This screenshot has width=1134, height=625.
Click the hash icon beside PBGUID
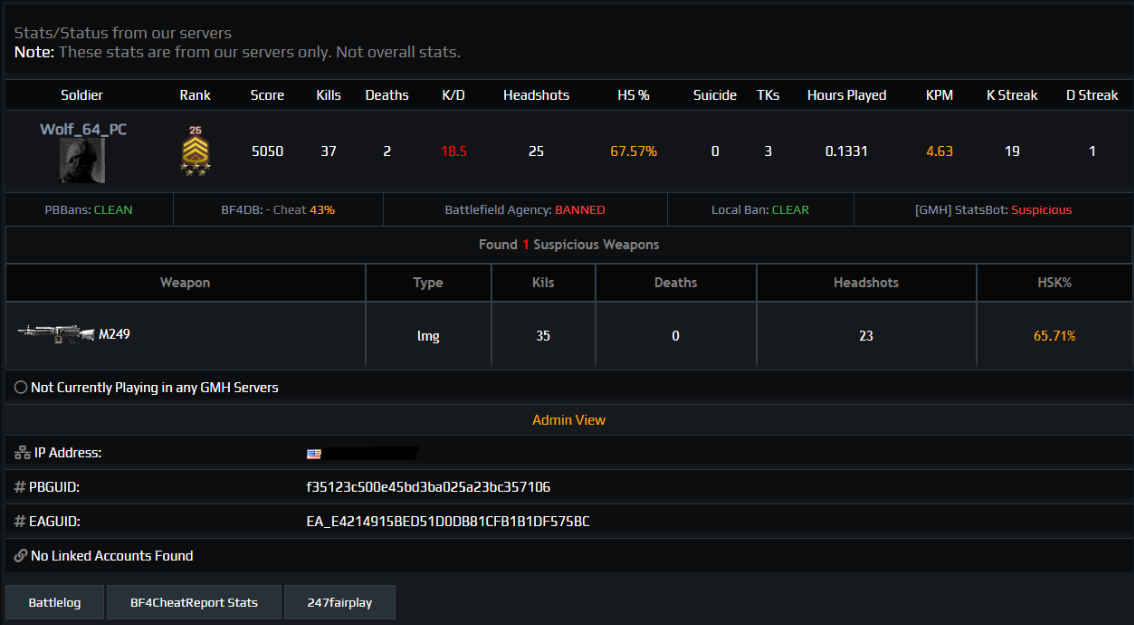(x=20, y=488)
